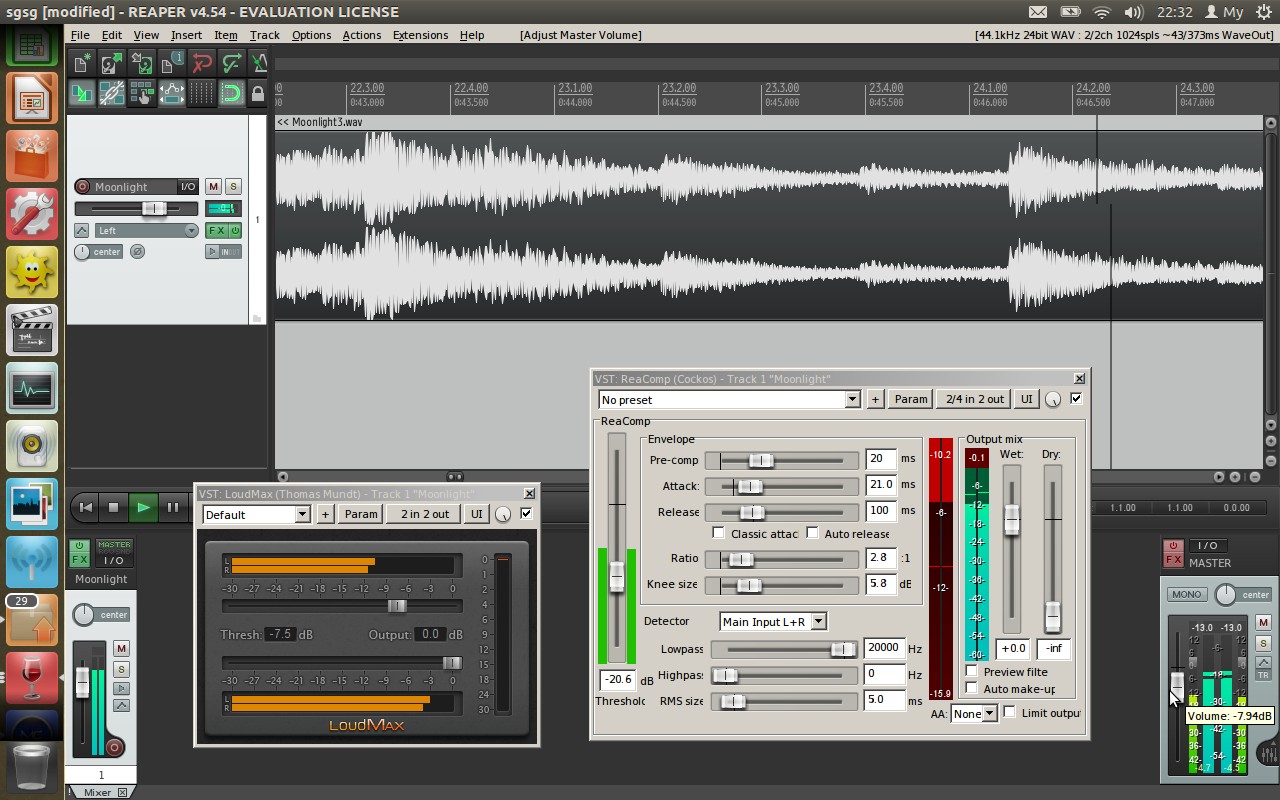Viewport: 1280px width, 800px height.
Task: Click the green Redo toolbar icon
Action: coord(232,63)
